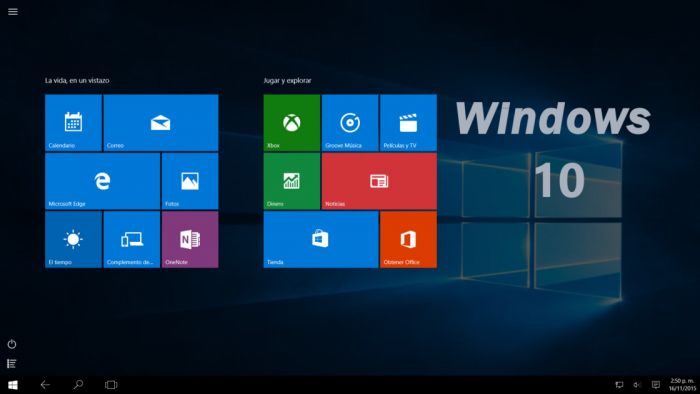
Task: Open the taskbar search icon
Action: tap(78, 385)
